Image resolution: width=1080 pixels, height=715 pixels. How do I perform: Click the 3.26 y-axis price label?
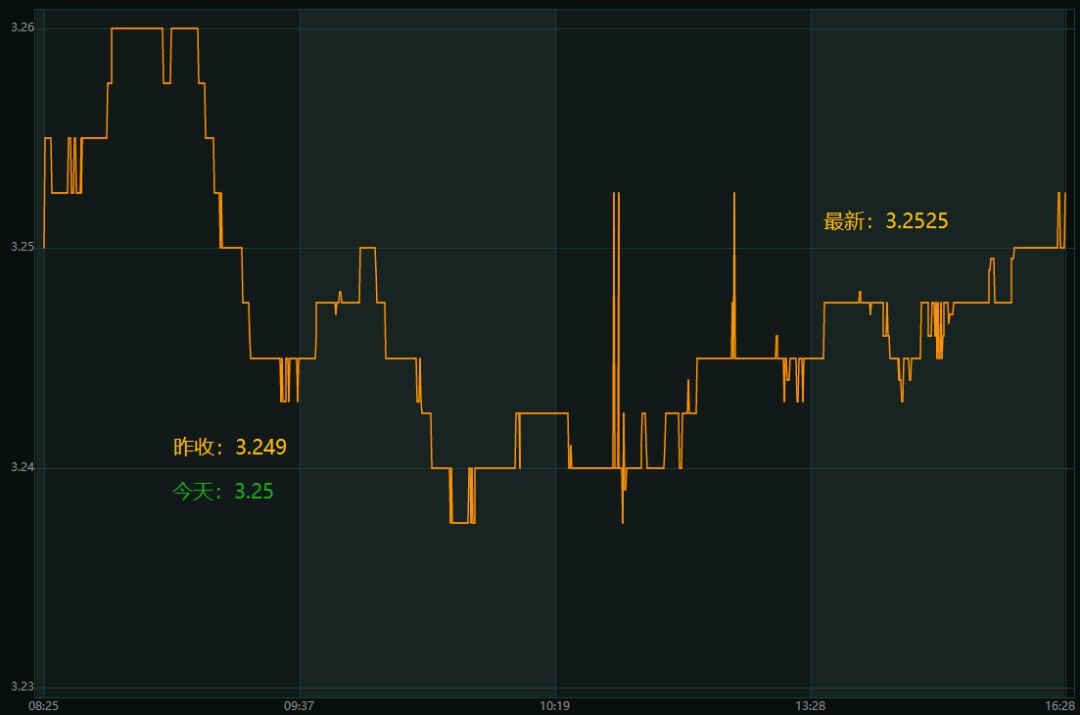click(x=23, y=28)
